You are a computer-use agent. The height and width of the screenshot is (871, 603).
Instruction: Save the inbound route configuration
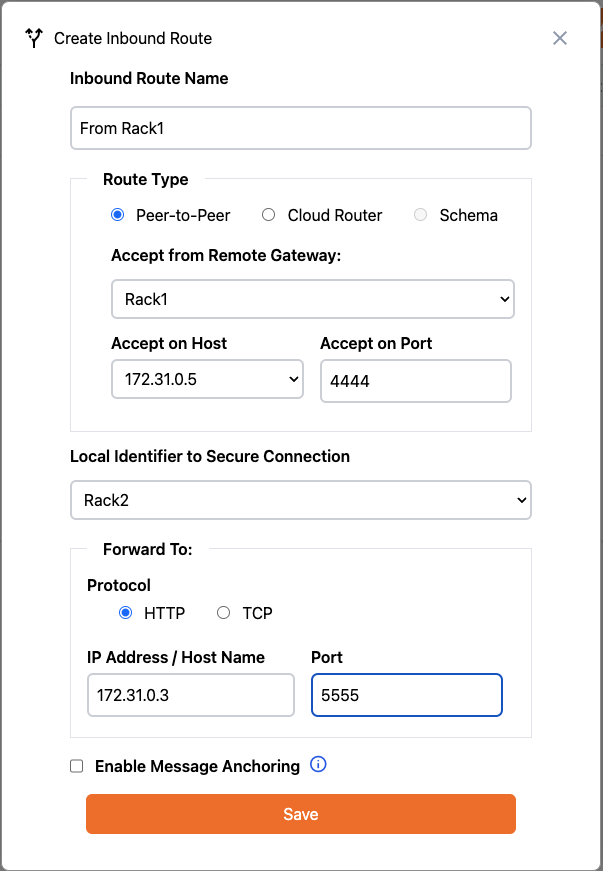pos(300,813)
